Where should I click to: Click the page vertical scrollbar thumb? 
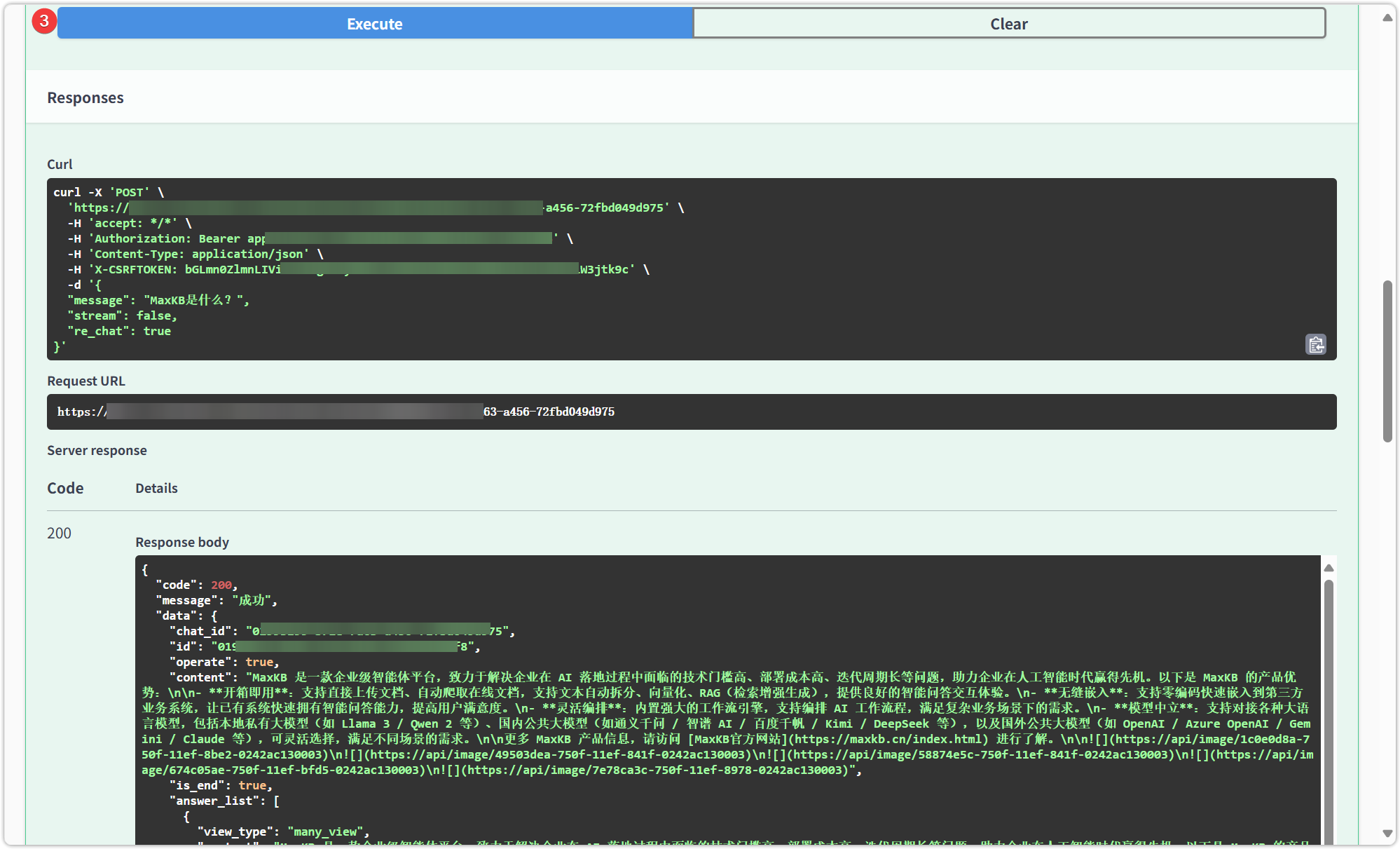tap(1387, 361)
